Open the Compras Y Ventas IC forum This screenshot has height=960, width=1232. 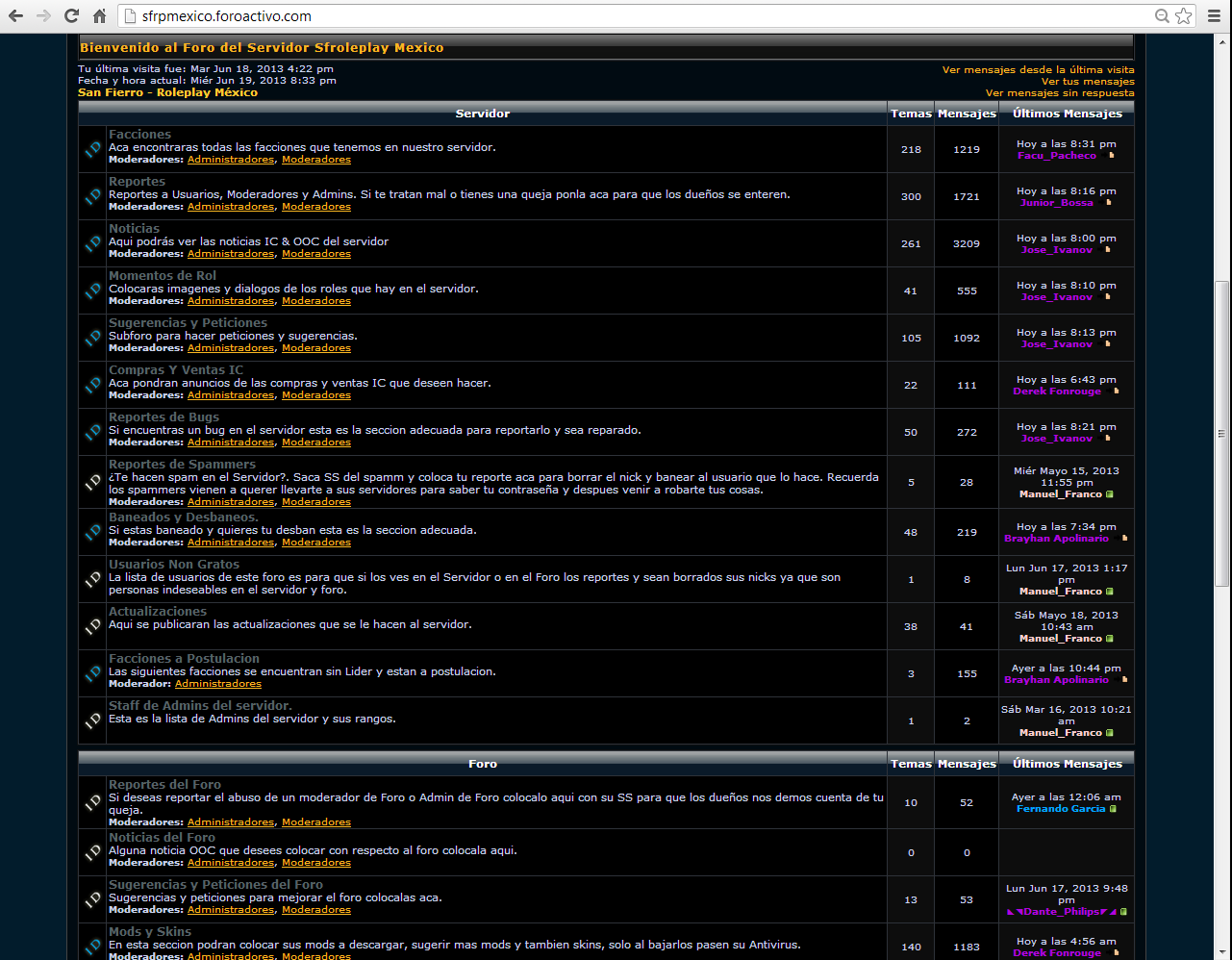176,370
